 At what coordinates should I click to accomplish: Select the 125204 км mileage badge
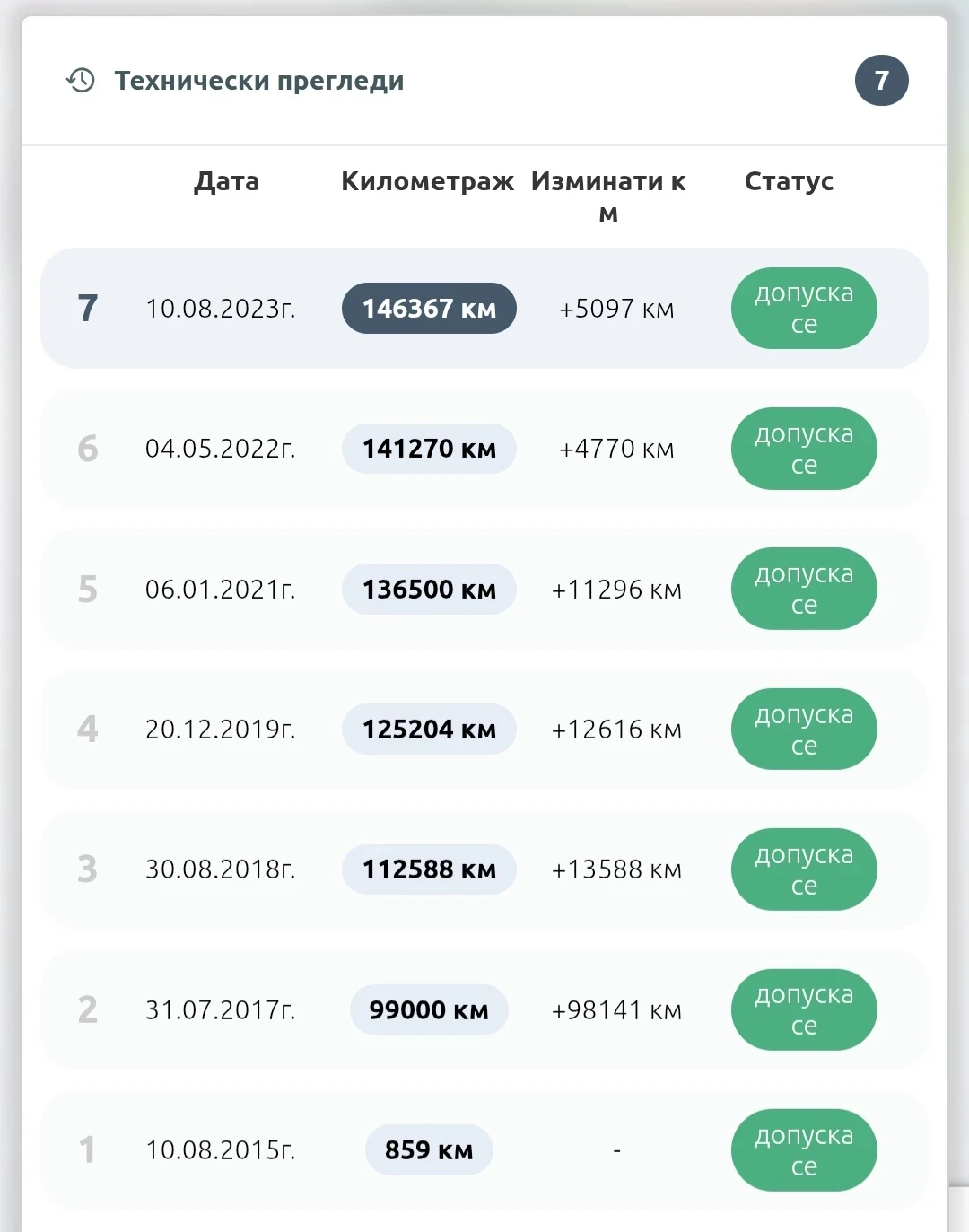429,730
